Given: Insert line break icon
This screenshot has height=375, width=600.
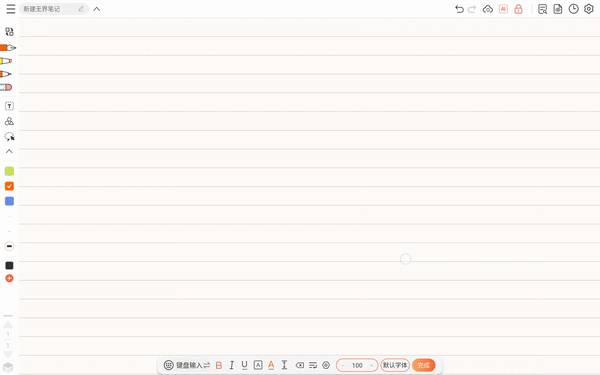Looking at the screenshot, I should (x=313, y=365).
